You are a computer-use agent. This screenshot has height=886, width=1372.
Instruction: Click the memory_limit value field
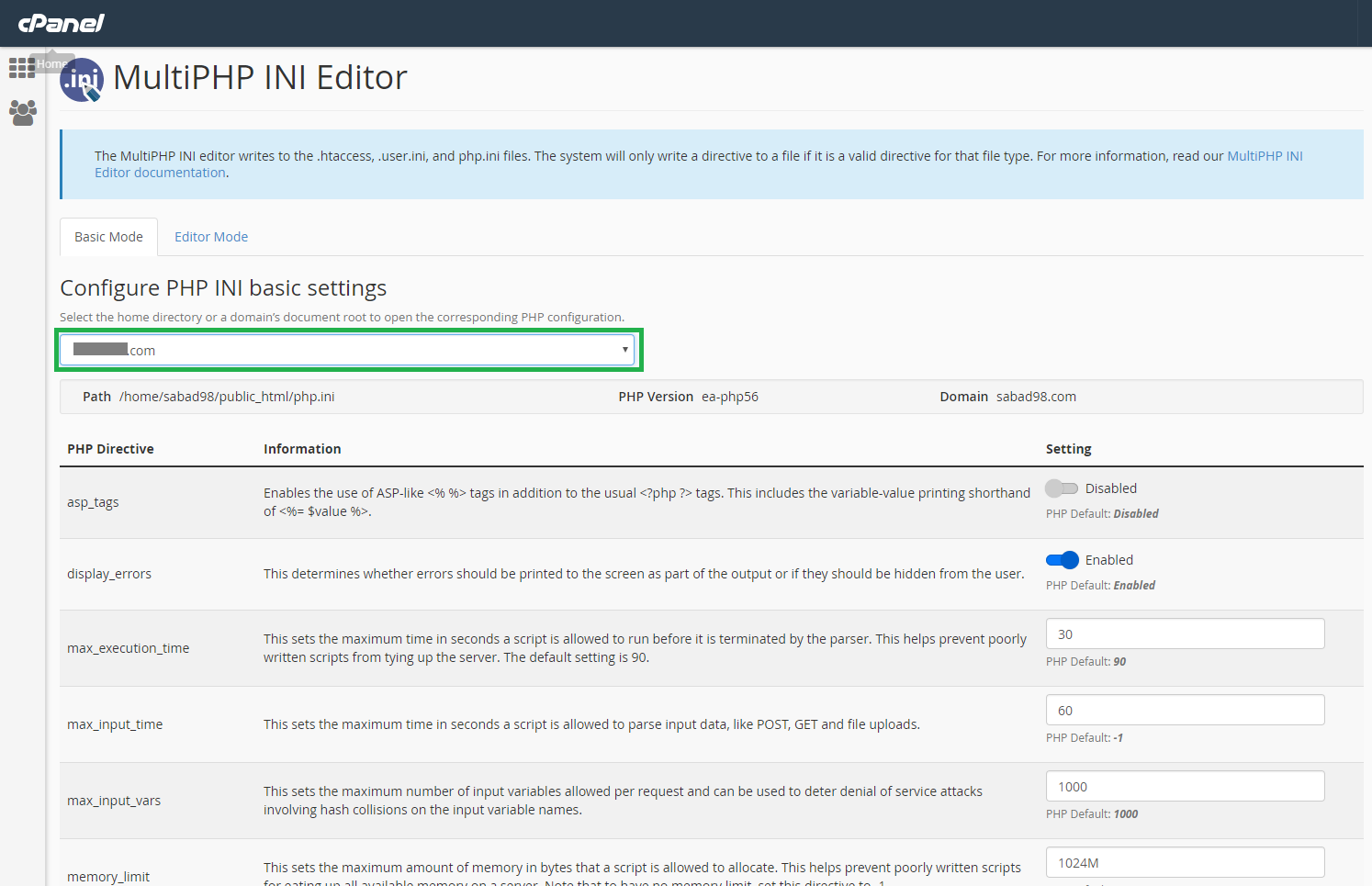1185,862
